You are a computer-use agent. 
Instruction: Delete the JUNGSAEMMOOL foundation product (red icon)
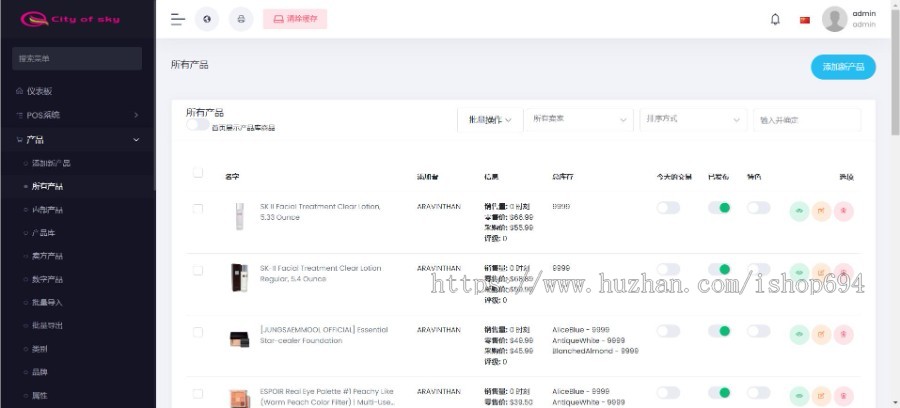844,335
